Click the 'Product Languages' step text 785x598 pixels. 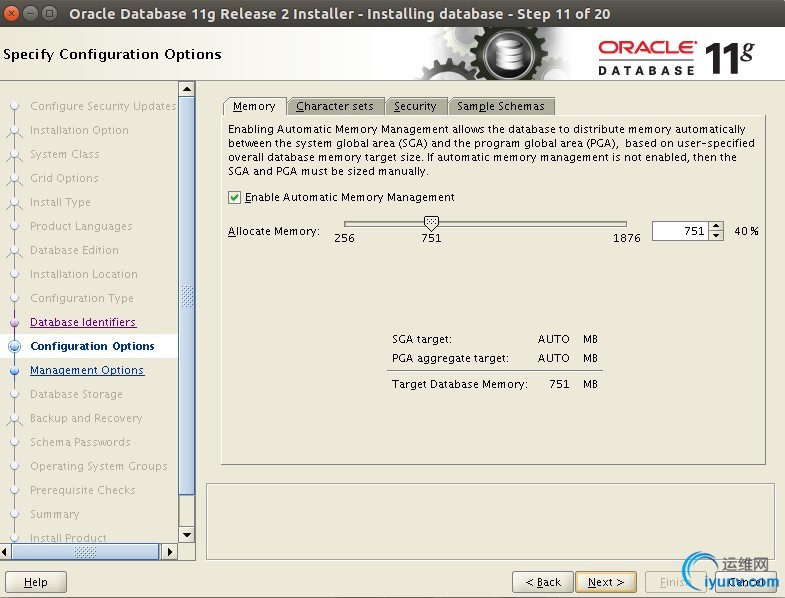[x=81, y=226]
